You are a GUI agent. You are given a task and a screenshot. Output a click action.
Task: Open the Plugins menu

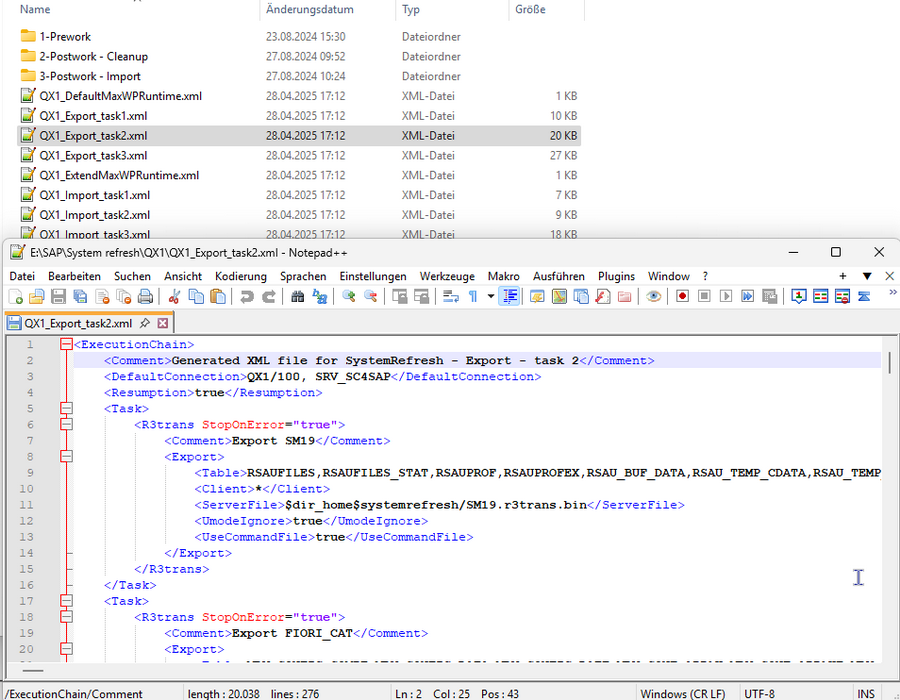pos(616,276)
